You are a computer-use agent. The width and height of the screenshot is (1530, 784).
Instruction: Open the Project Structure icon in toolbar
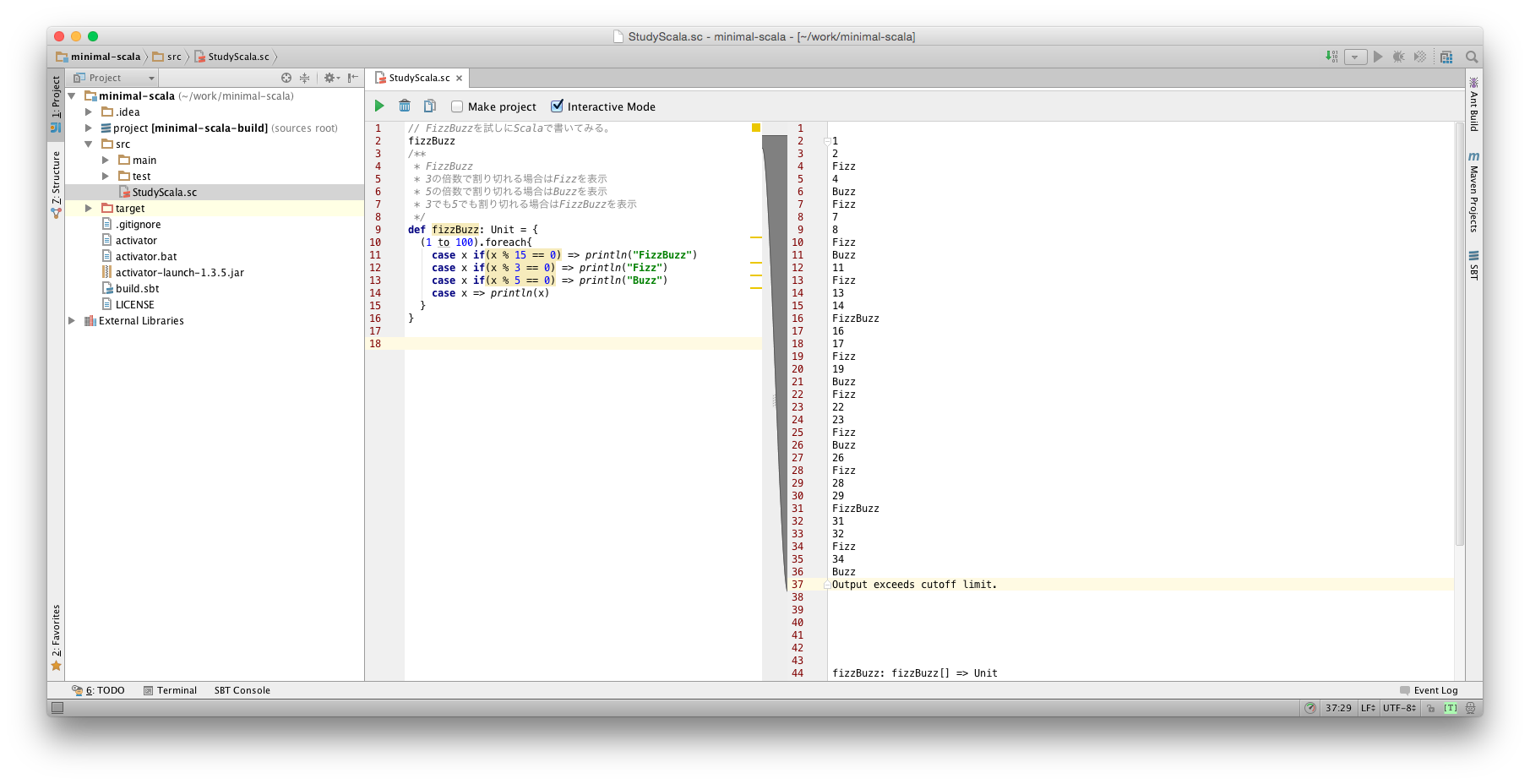1446,57
